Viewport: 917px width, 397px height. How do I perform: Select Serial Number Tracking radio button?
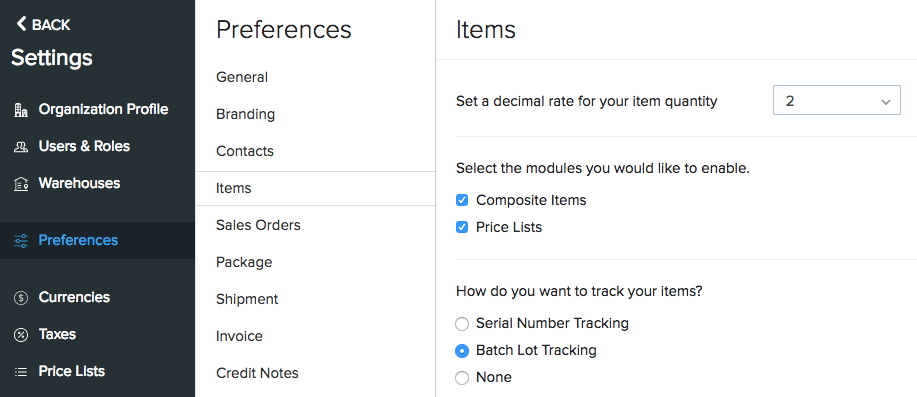coord(462,323)
